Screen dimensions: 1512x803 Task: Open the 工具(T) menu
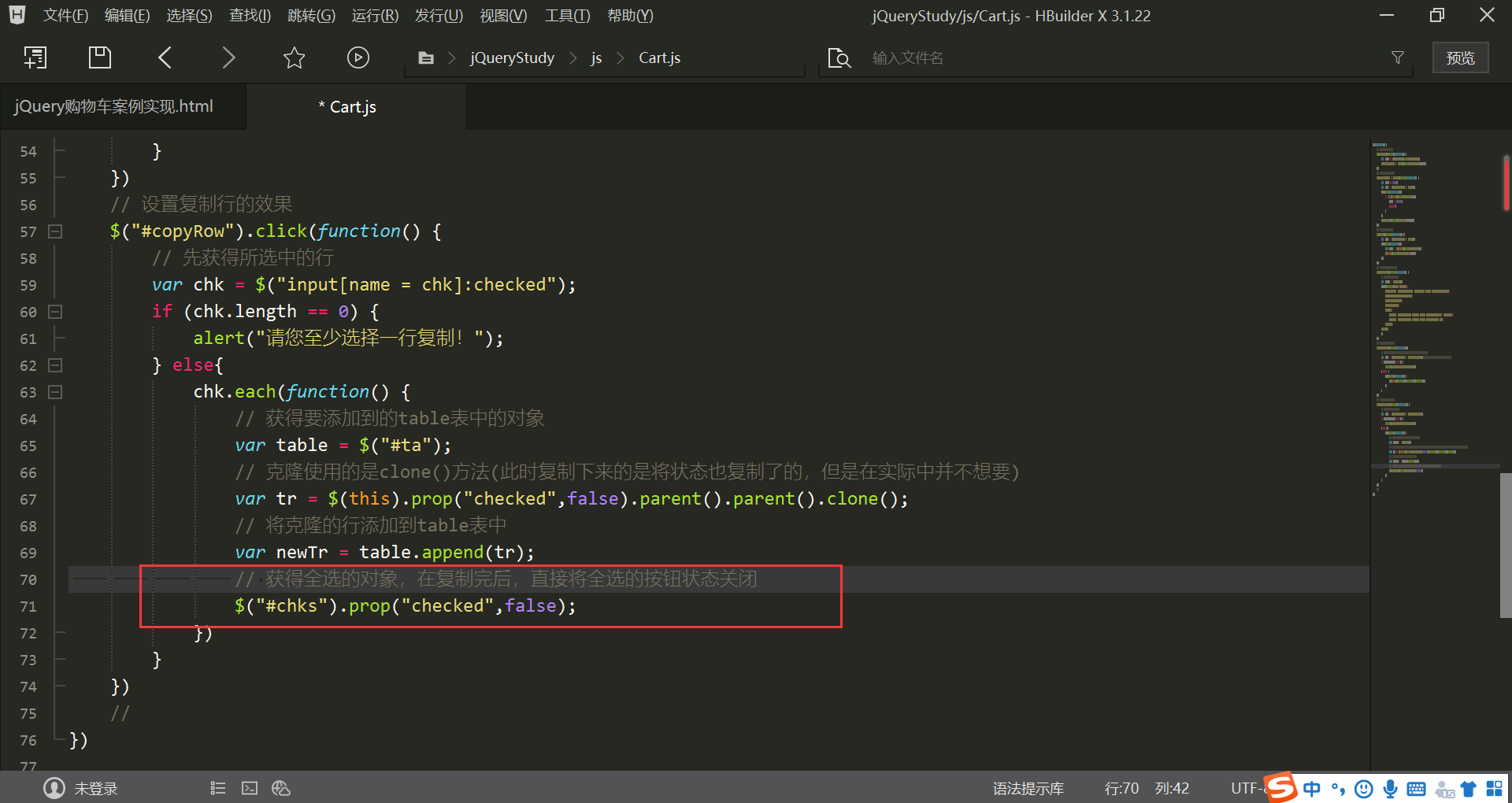(x=567, y=16)
